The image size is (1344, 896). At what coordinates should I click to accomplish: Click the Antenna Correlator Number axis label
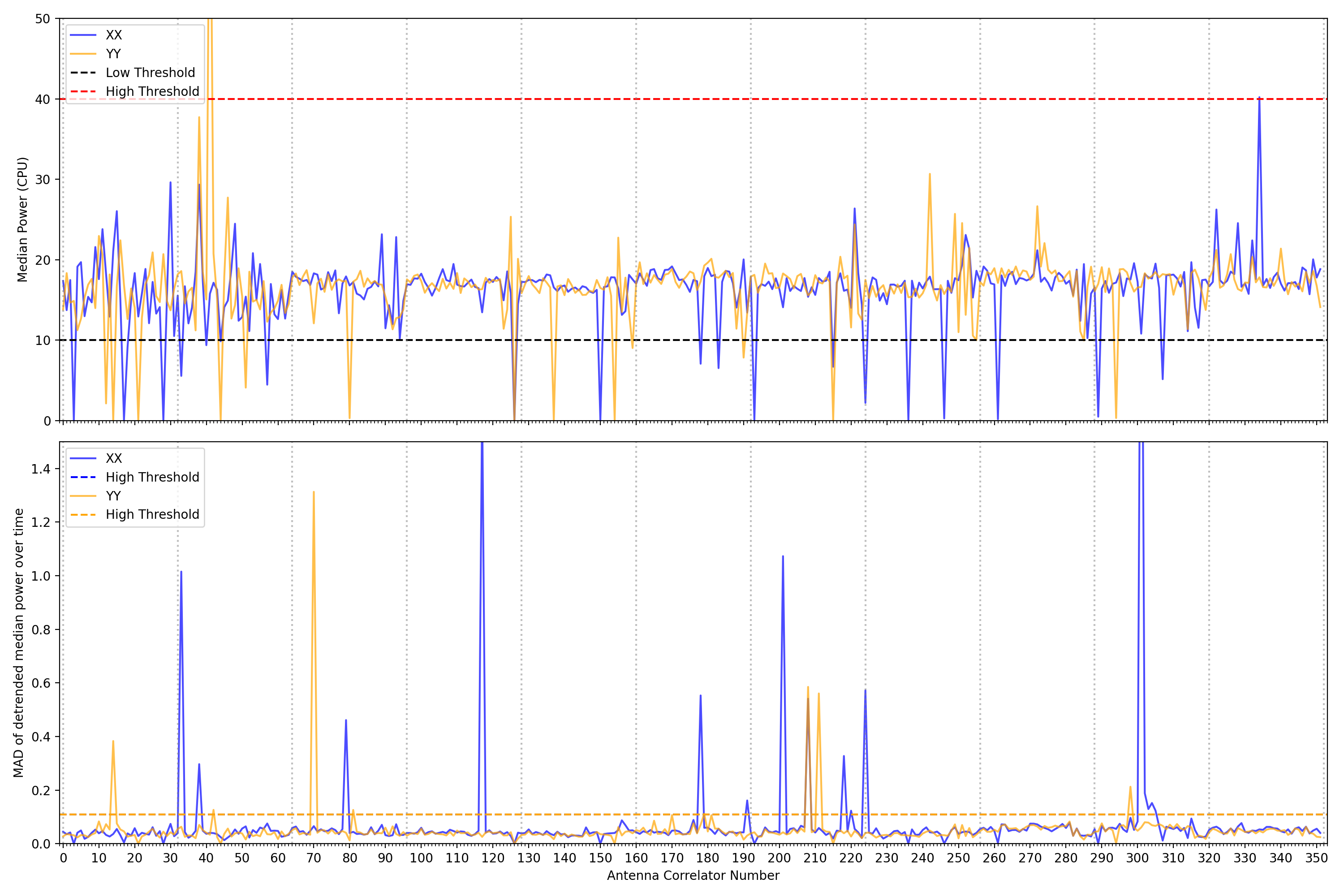point(693,875)
